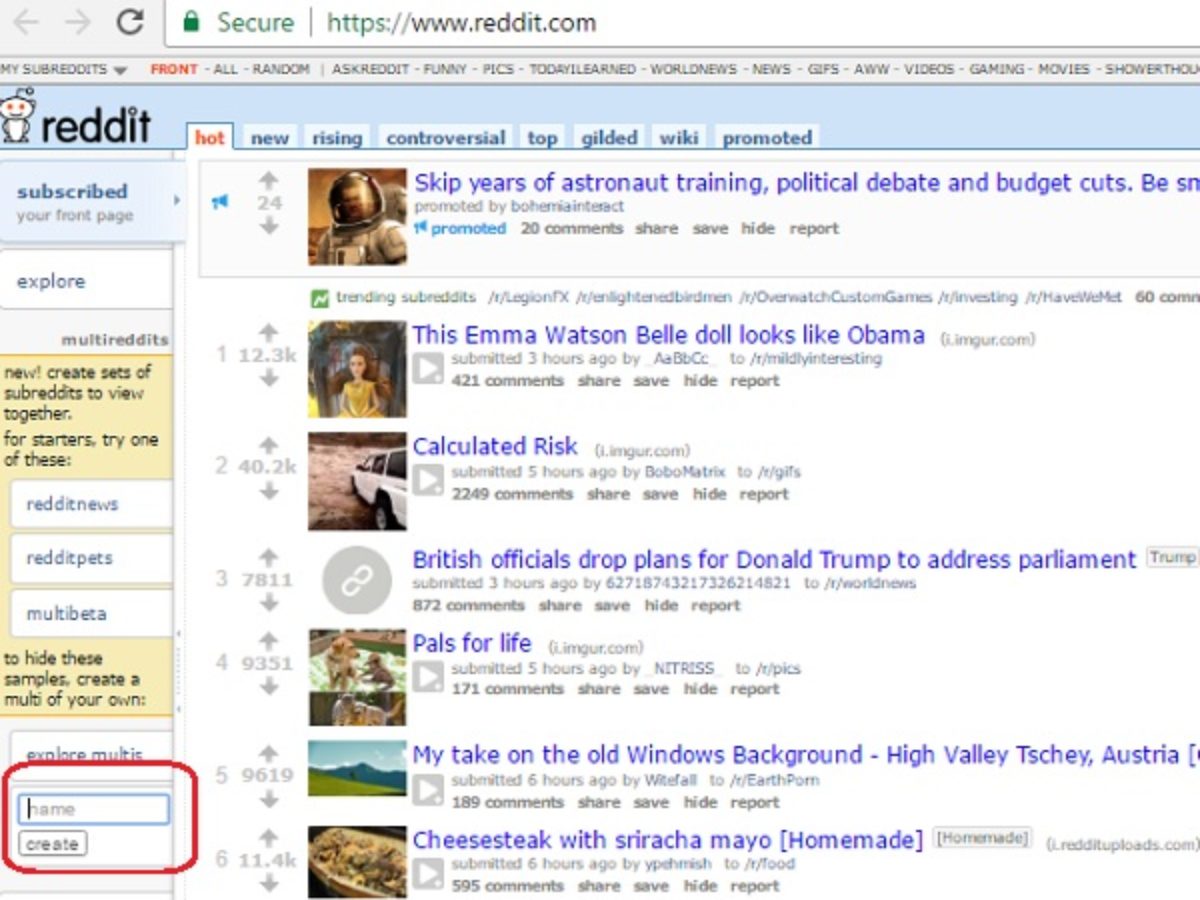
Task: Switch to the controversial tab
Action: point(446,138)
